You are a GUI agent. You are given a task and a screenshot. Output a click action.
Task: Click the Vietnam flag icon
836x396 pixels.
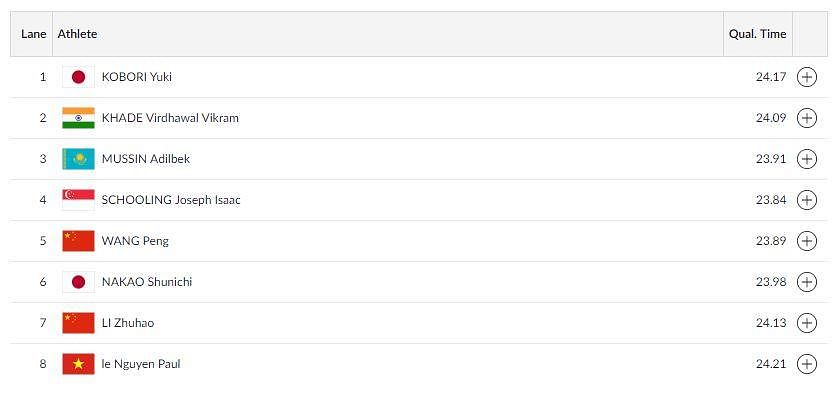tap(78, 364)
